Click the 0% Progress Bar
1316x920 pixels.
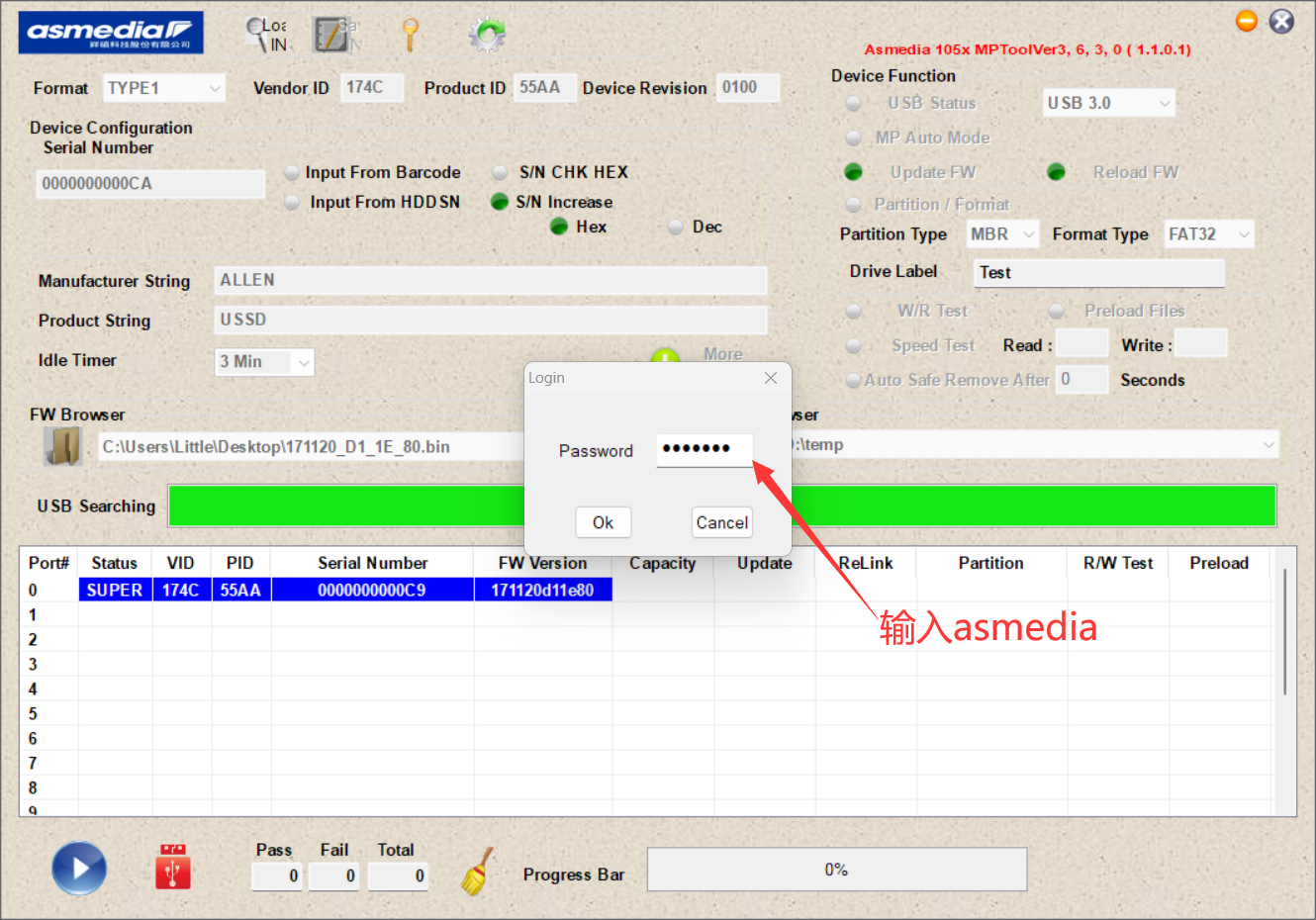tap(837, 870)
